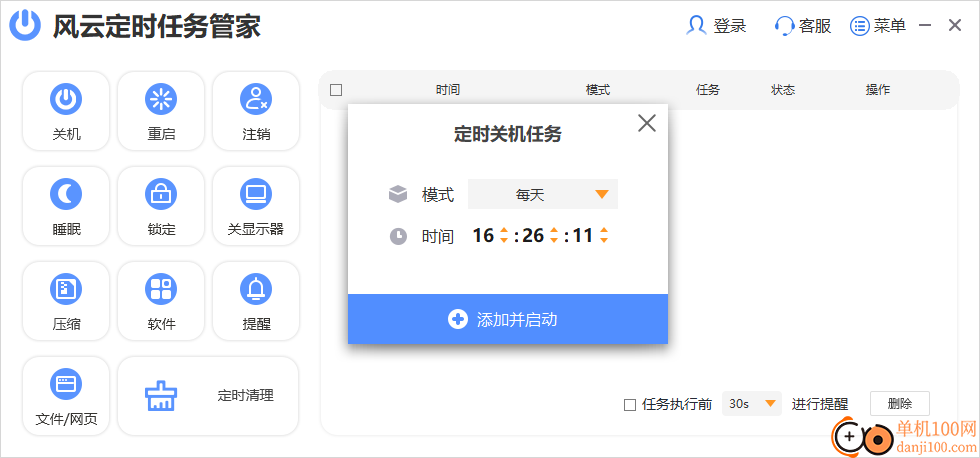
Task: Click the 状态 column header
Action: pos(783,90)
